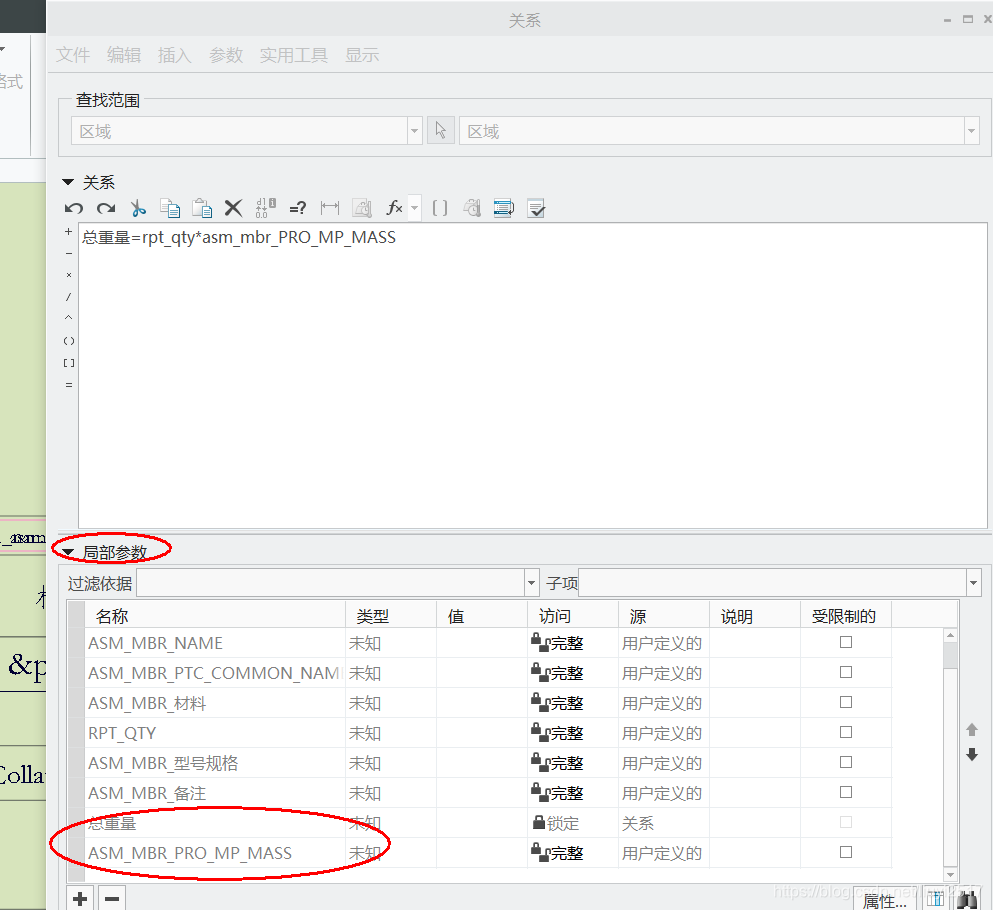Insert function with the fx icon

click(394, 208)
